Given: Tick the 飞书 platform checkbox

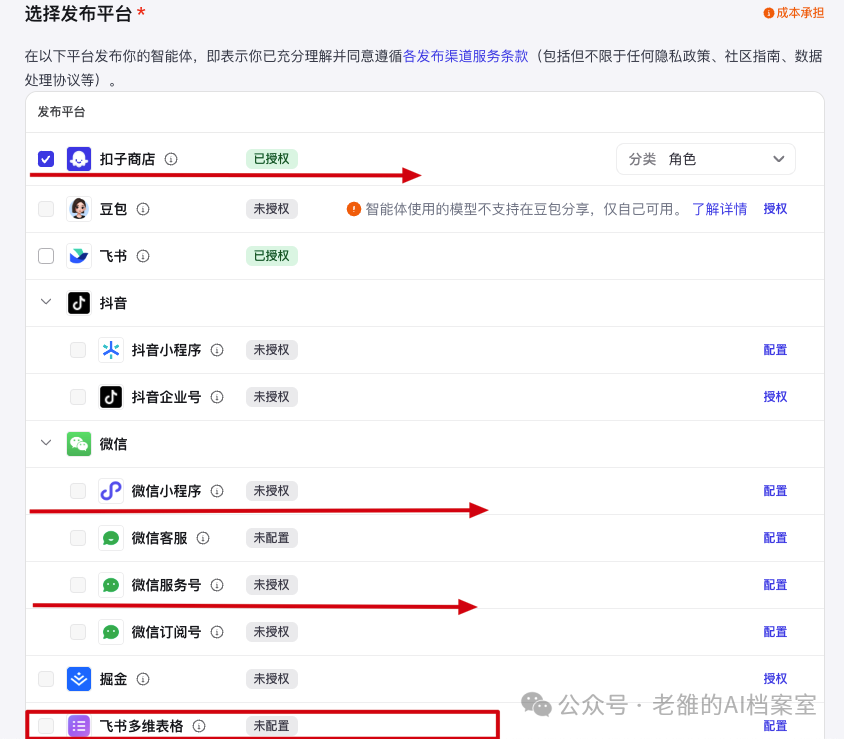Looking at the screenshot, I should 46,256.
